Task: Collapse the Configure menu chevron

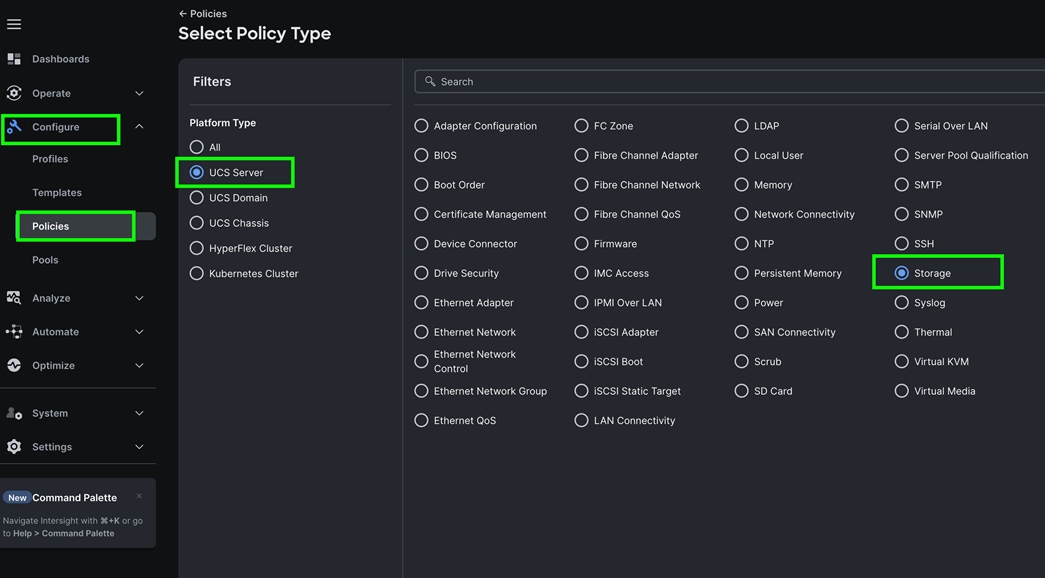Action: point(139,126)
